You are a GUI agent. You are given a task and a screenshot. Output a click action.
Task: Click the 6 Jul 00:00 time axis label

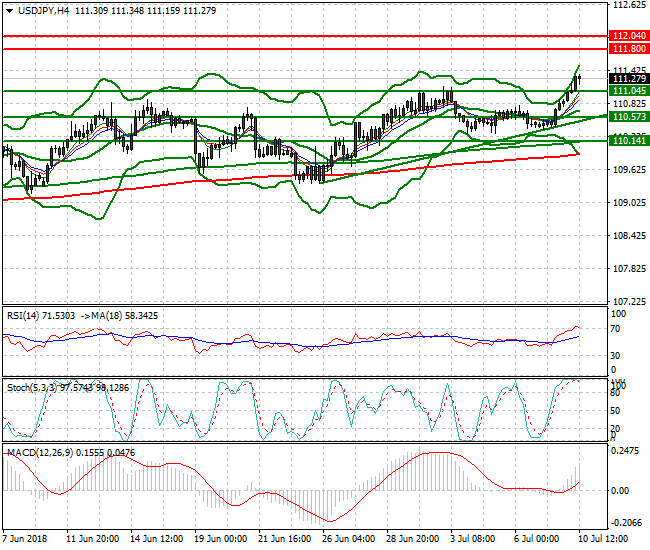coord(537,539)
